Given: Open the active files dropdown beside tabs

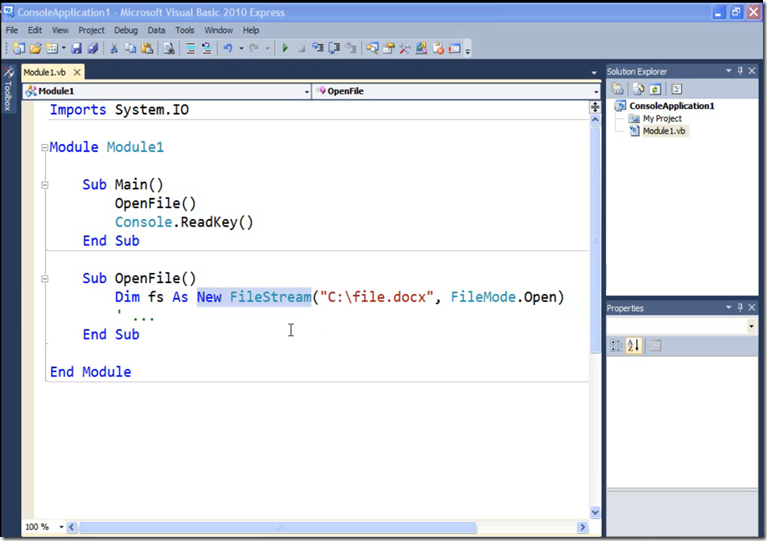Looking at the screenshot, I should click(x=594, y=73).
